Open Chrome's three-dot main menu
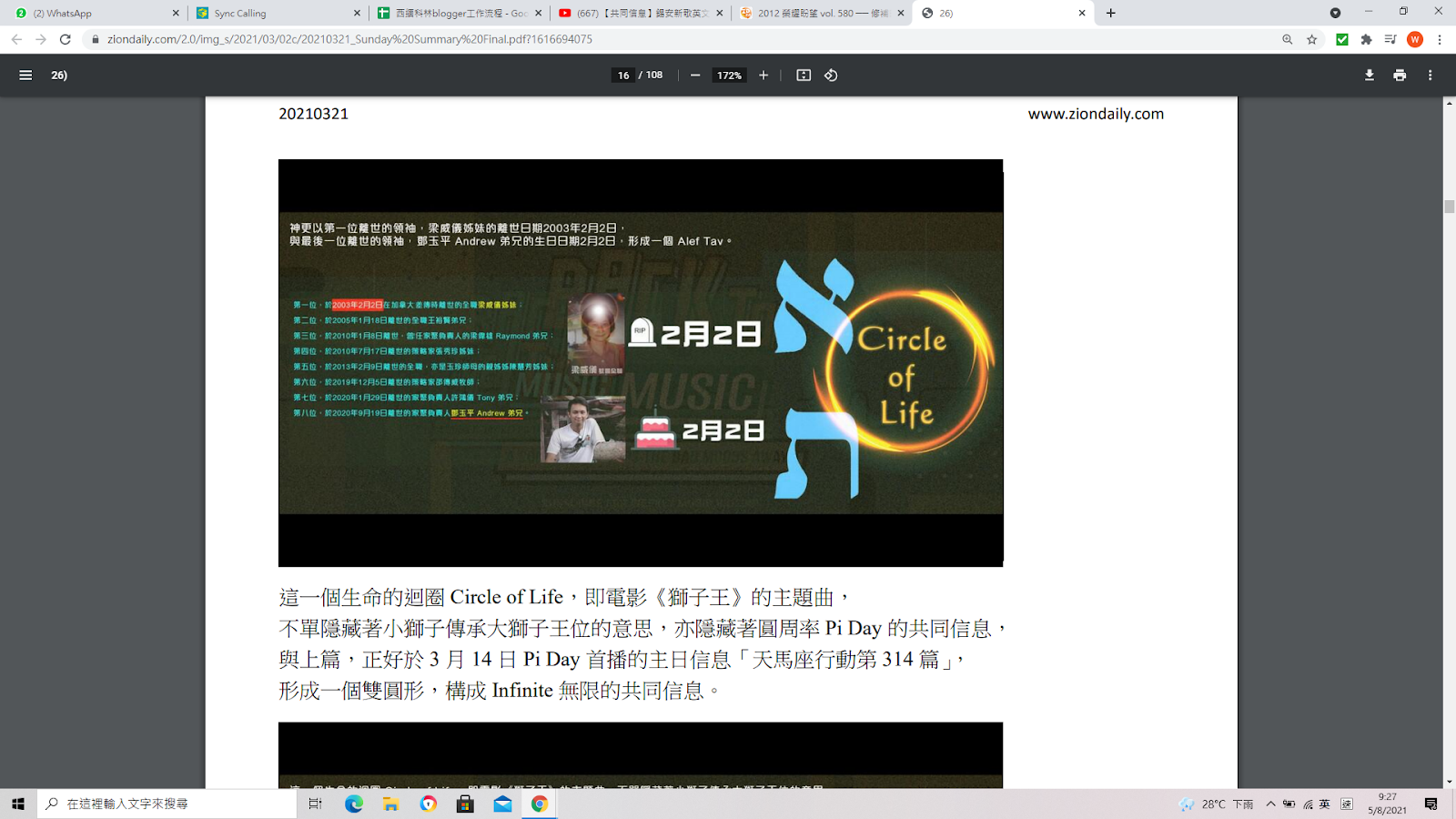 (x=1440, y=39)
